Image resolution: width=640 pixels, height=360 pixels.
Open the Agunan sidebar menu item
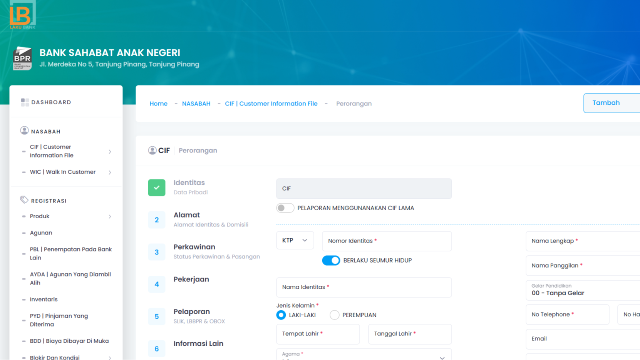point(41,233)
